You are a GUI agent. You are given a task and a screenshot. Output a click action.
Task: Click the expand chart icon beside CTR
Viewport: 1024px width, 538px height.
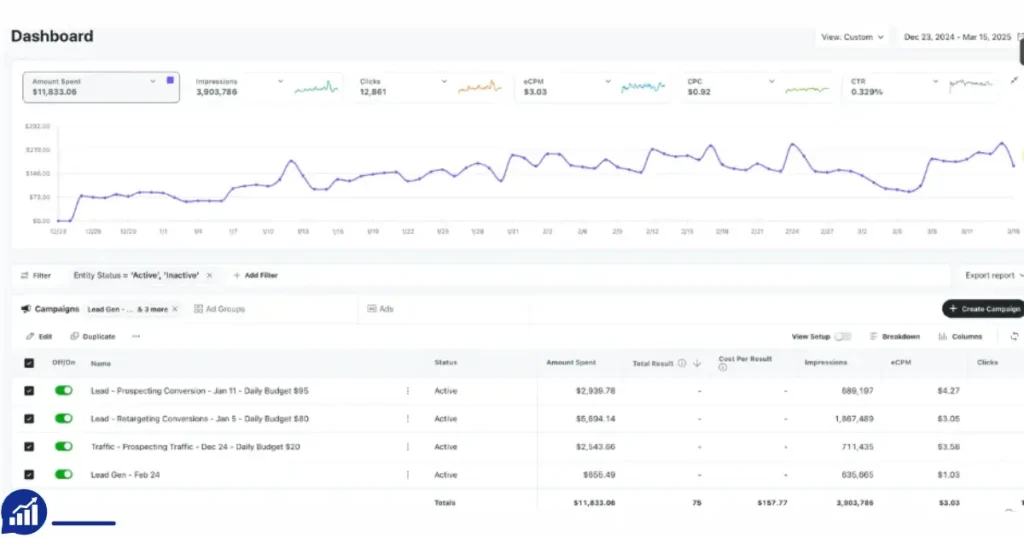(x=1014, y=80)
